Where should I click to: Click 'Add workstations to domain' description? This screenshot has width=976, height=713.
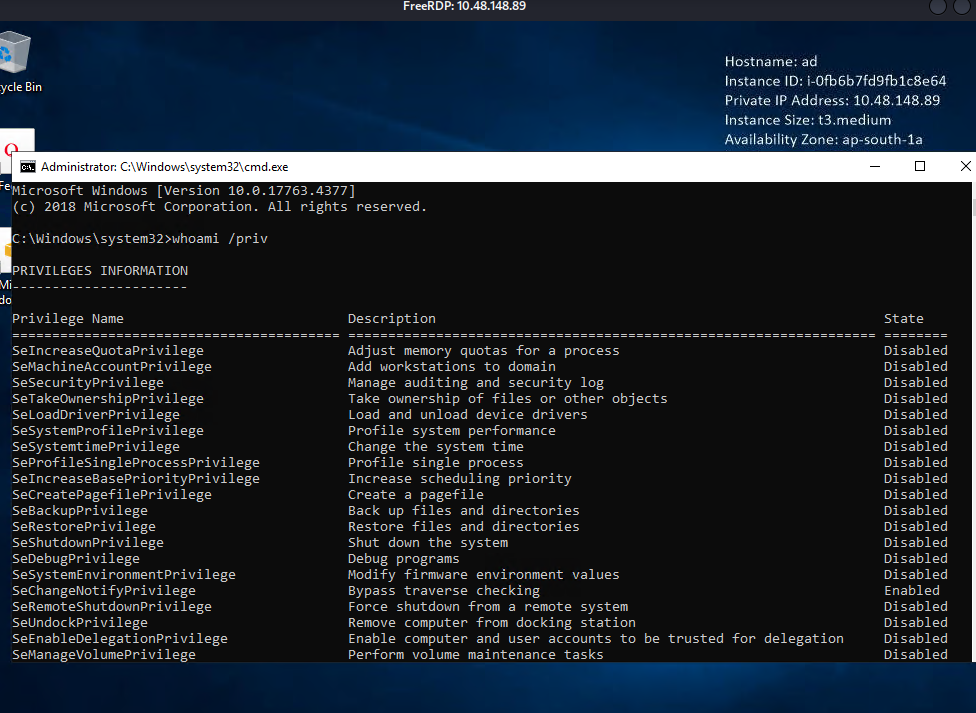(x=452, y=367)
